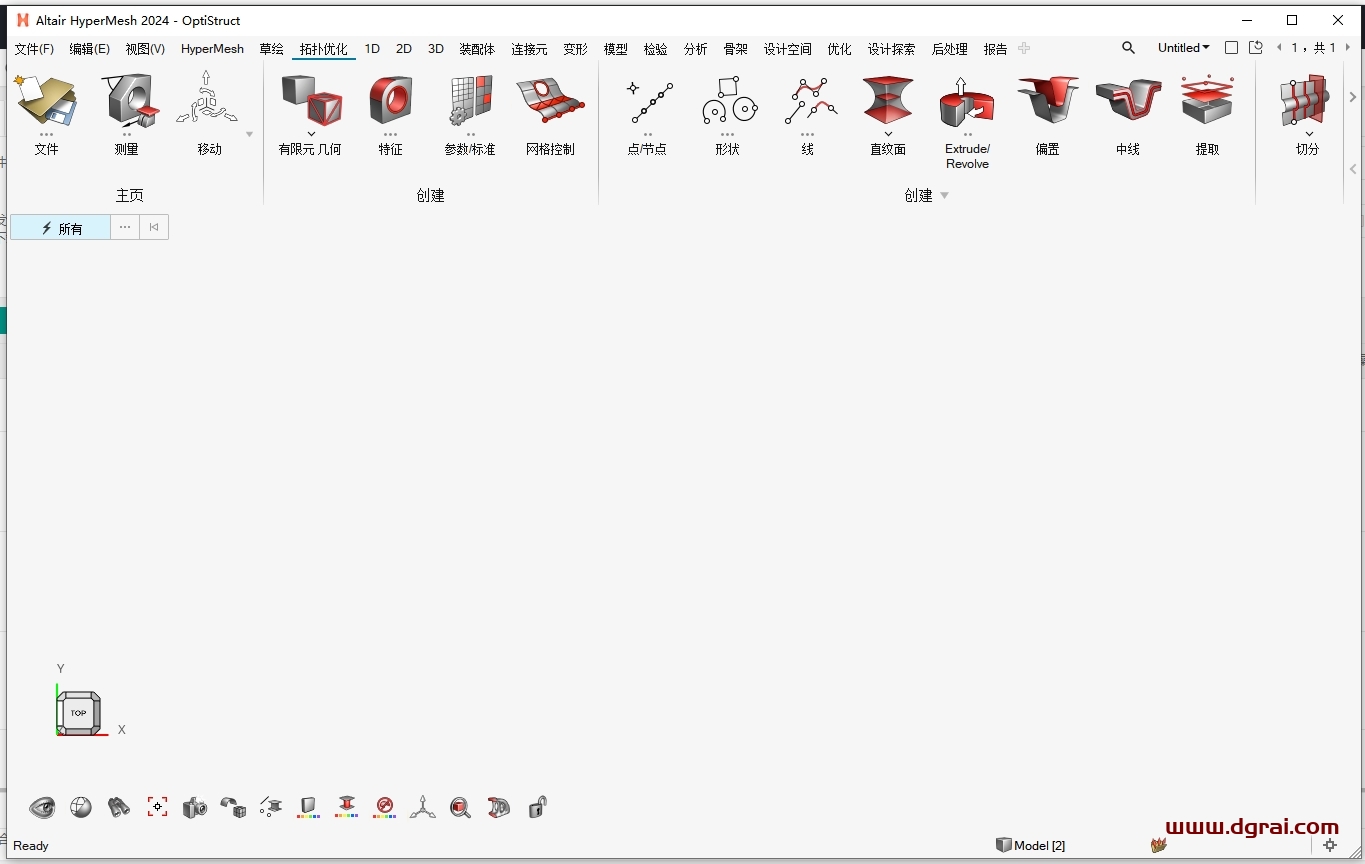
Task: Open the 参数/标准 (Params/Criteria) tool
Action: (x=470, y=101)
